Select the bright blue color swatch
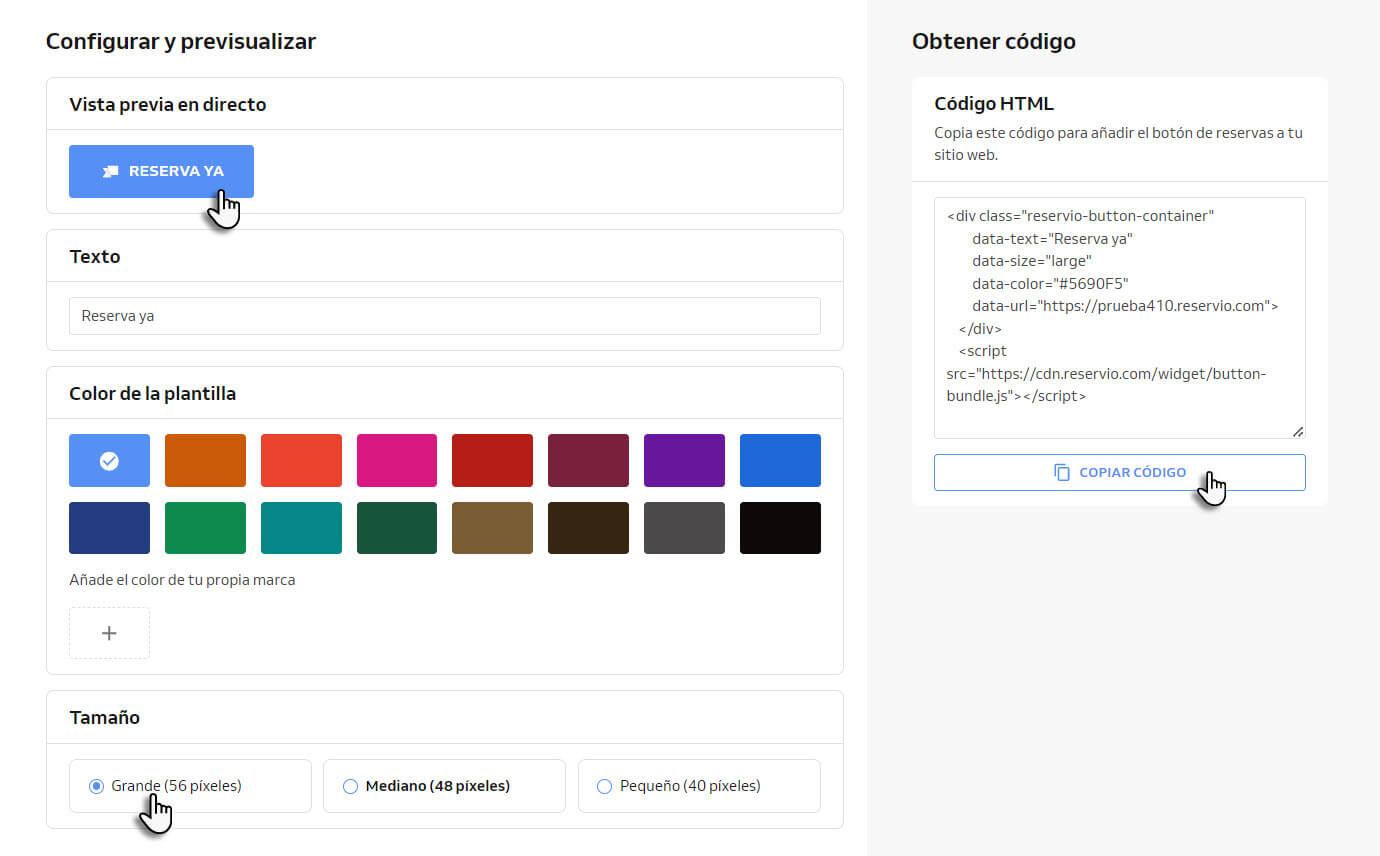Screen dimensions: 1380x856 [780, 460]
